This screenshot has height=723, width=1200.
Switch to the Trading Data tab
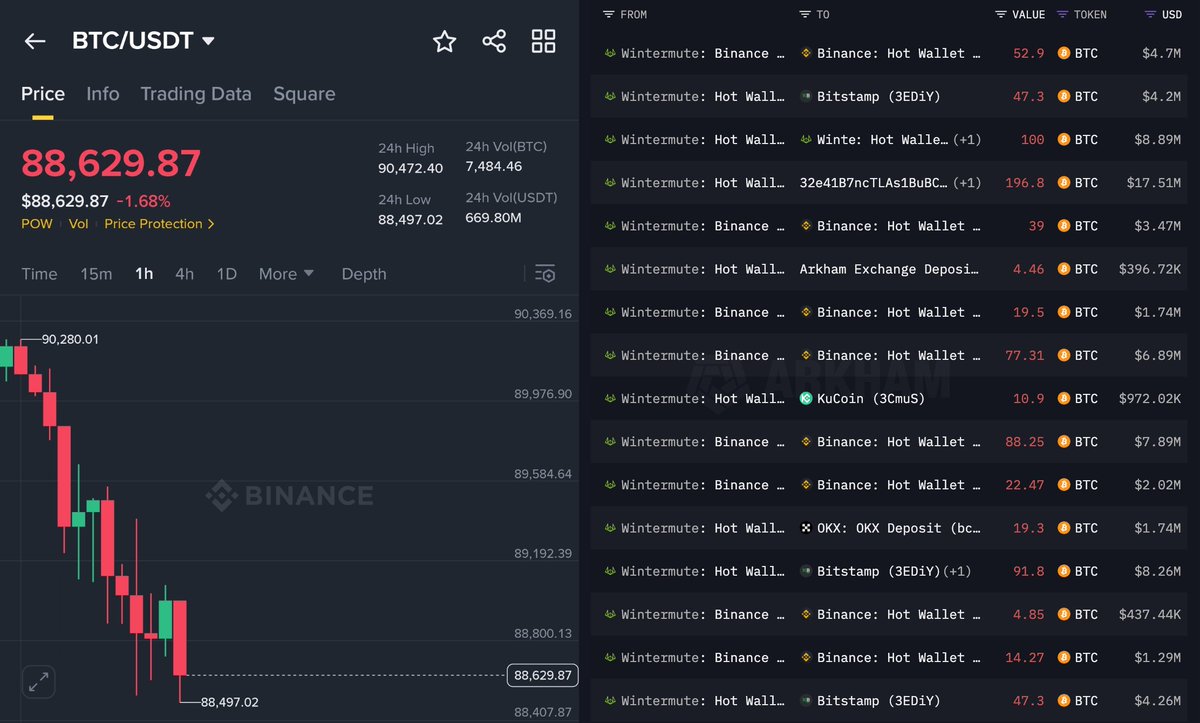click(196, 94)
